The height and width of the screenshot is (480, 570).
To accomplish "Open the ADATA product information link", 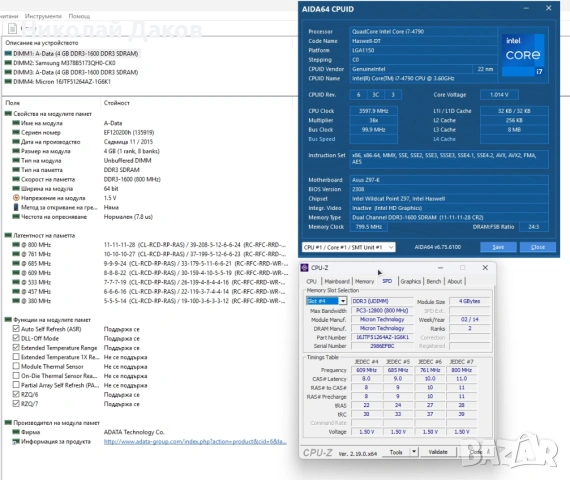I will click(x=195, y=441).
